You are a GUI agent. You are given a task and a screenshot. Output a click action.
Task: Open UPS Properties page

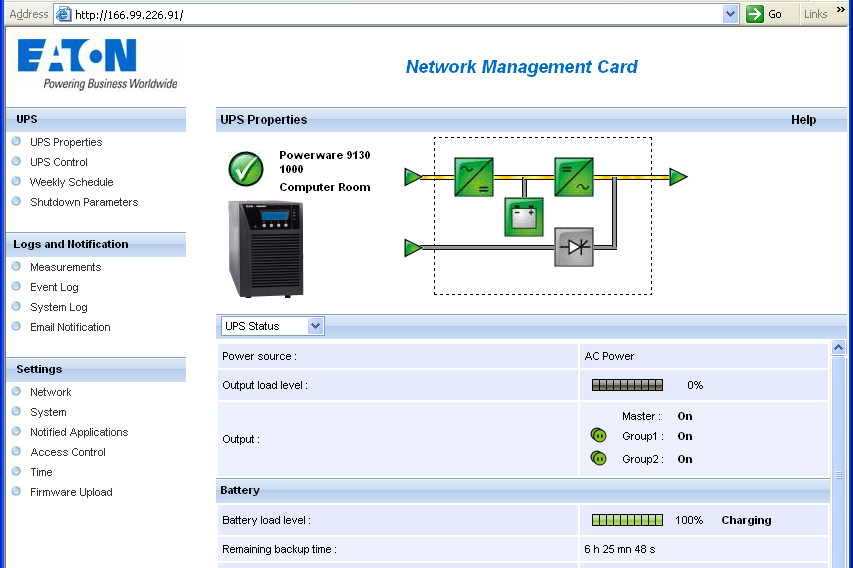(66, 142)
